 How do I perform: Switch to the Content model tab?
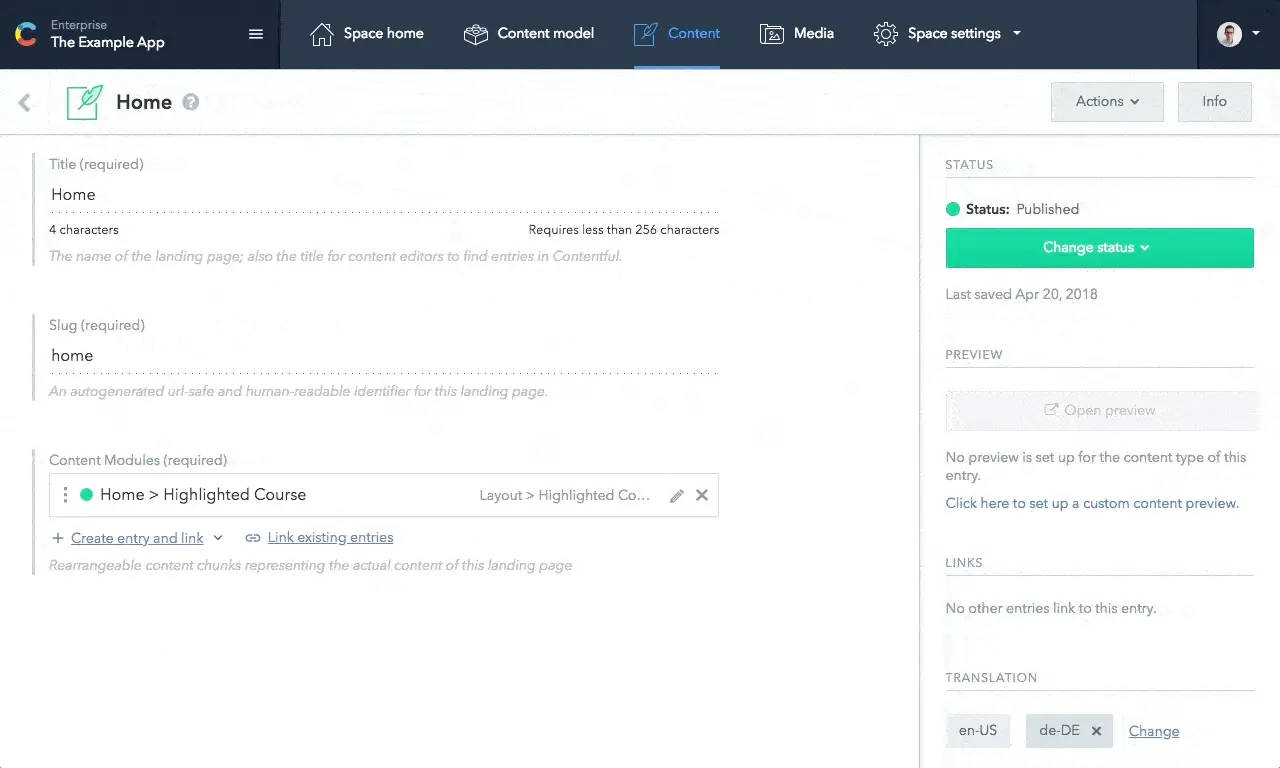[529, 34]
